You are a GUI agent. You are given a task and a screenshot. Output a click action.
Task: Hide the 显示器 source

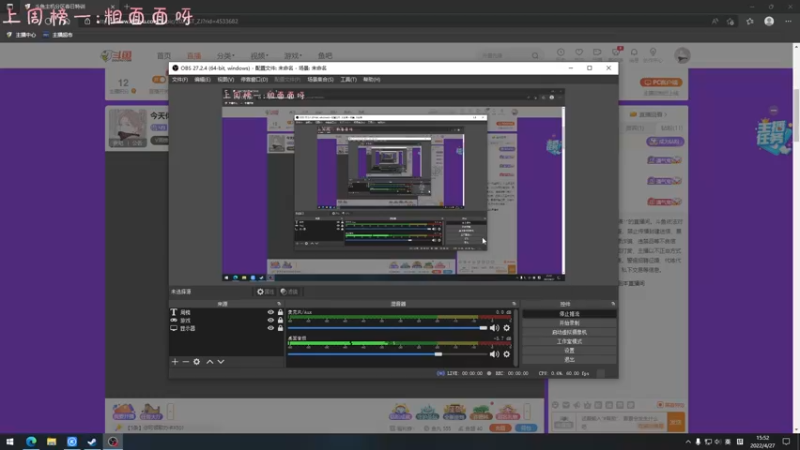click(x=270, y=328)
